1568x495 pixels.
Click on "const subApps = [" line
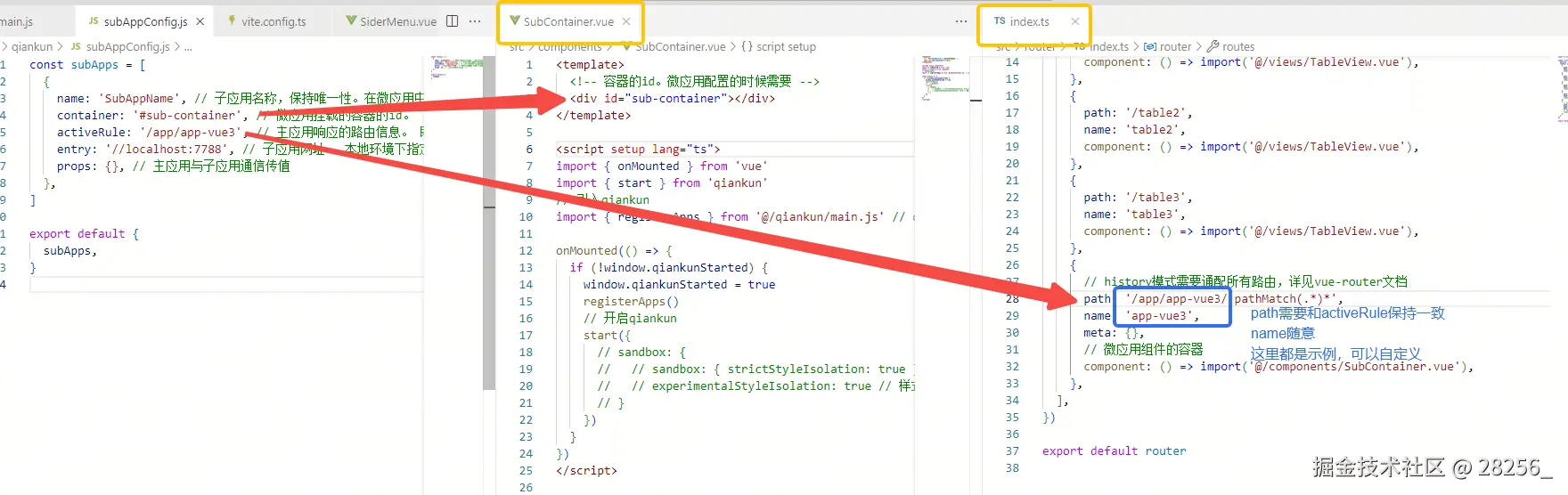click(87, 65)
